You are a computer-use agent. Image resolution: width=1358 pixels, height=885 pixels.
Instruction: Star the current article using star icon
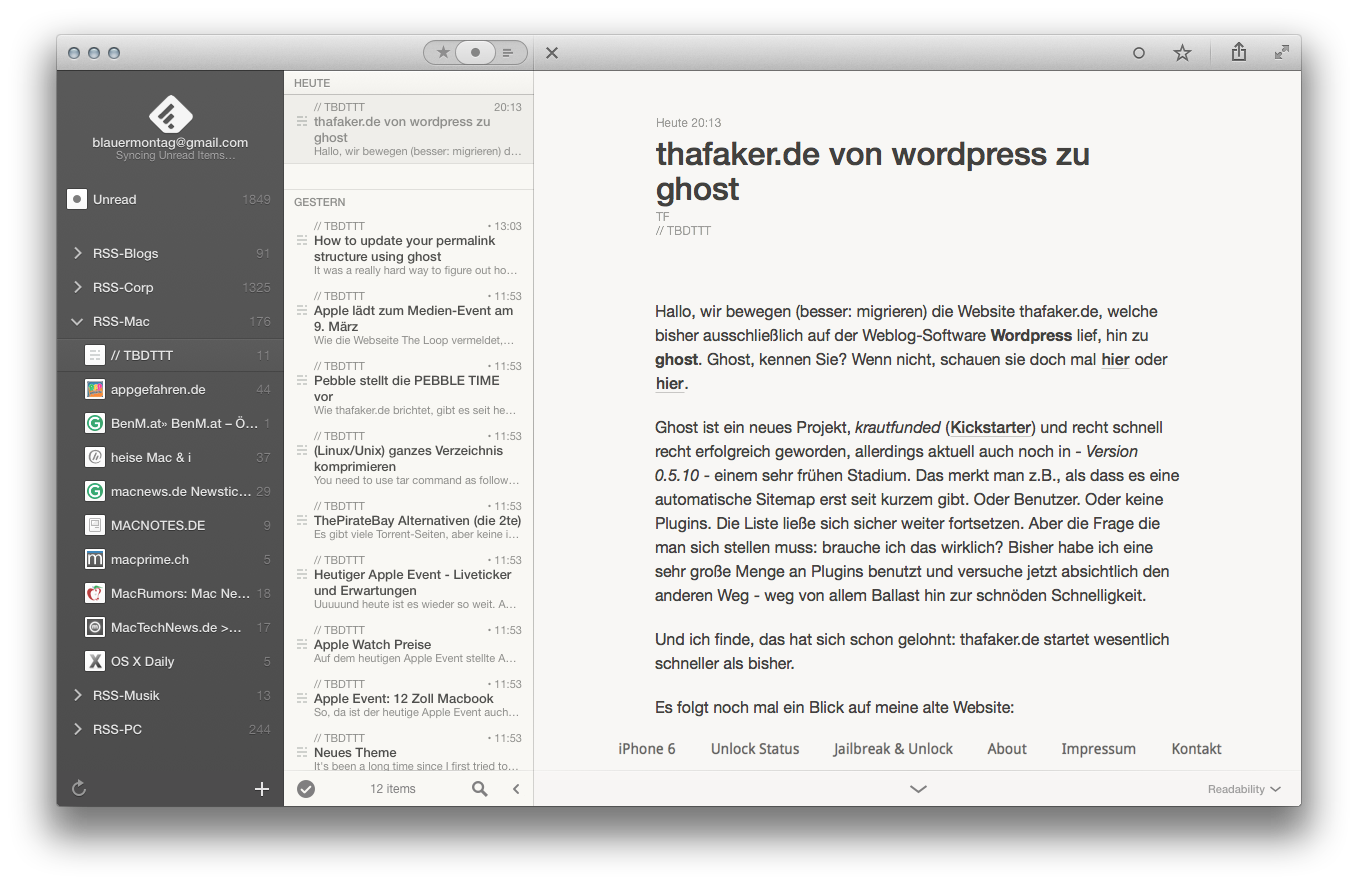click(1182, 52)
